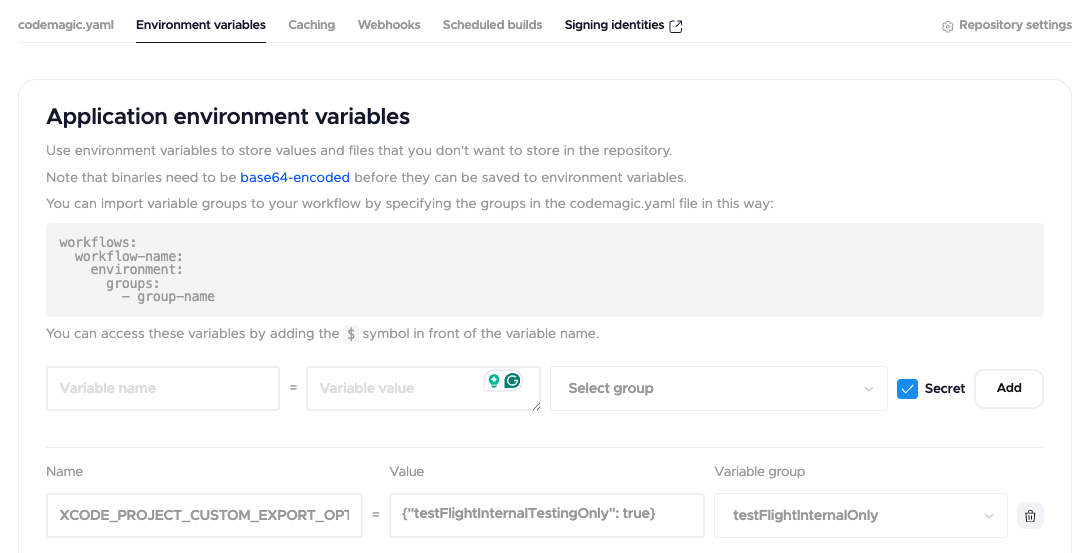Viewport: 1089px width, 553px height.
Task: Click the resize handle of Variable value
Action: pos(536,406)
